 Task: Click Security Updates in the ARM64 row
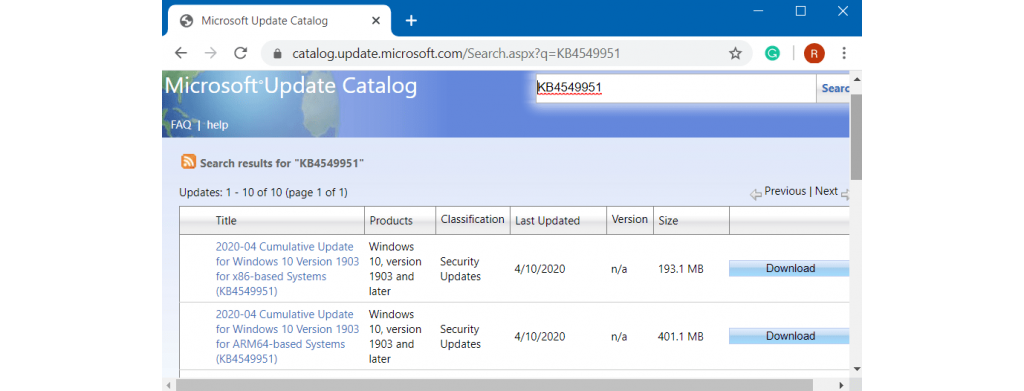click(x=460, y=337)
